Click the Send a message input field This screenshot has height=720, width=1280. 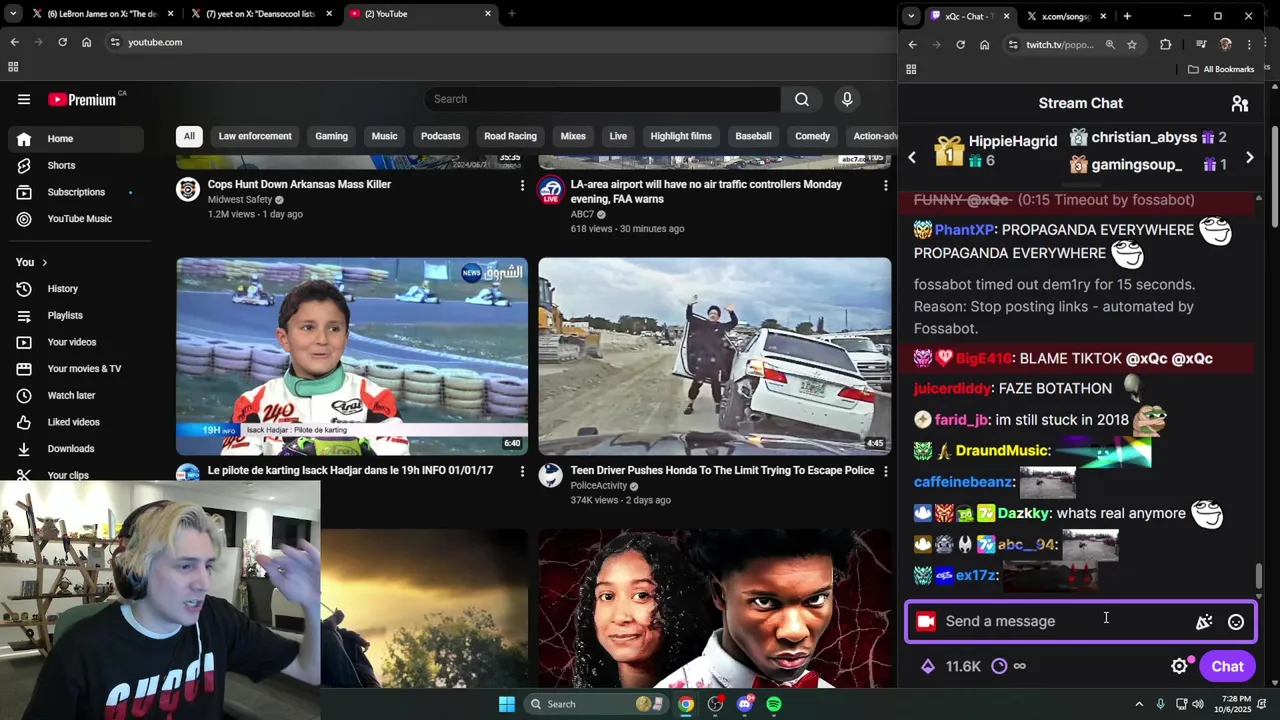[x=1068, y=622]
